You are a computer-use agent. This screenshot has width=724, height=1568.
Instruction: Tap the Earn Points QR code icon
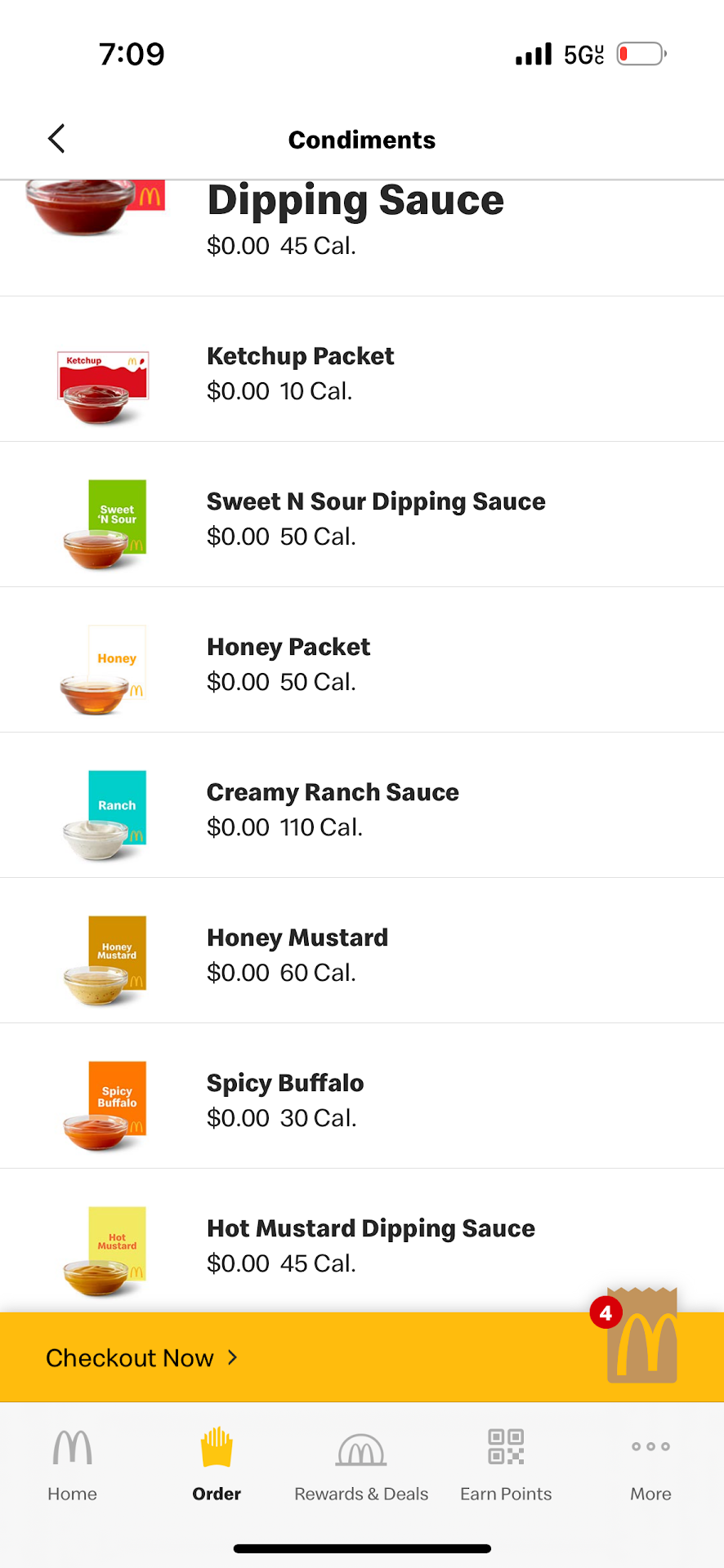pos(506,1447)
